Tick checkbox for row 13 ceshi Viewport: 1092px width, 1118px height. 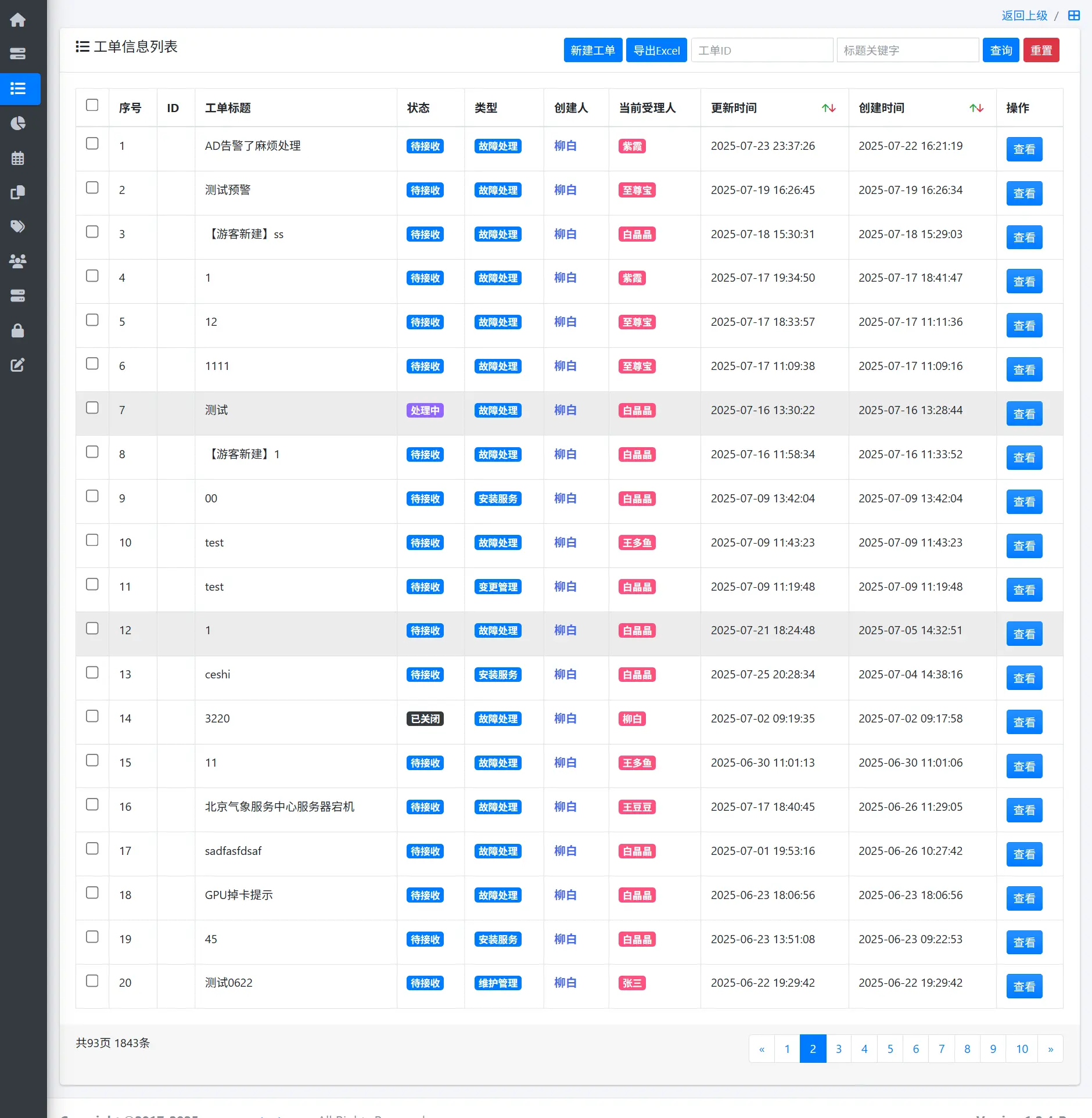pos(92,673)
